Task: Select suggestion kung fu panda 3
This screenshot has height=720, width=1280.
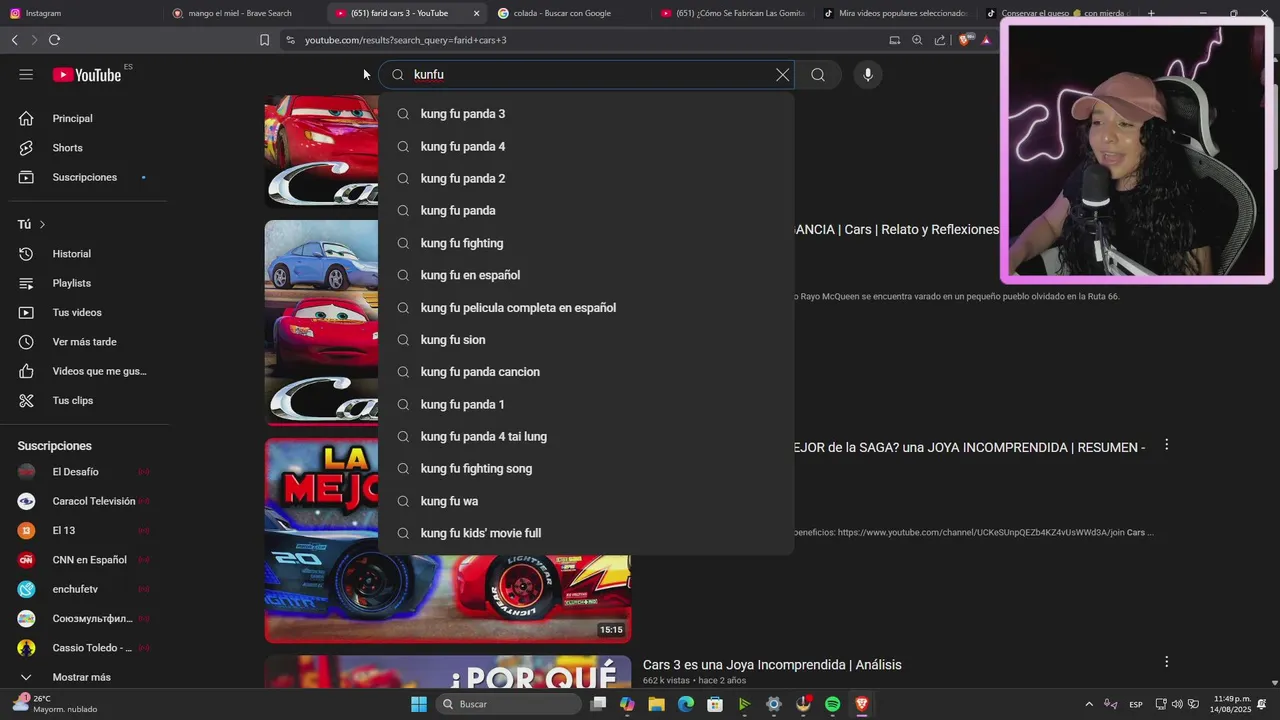Action: point(586,114)
